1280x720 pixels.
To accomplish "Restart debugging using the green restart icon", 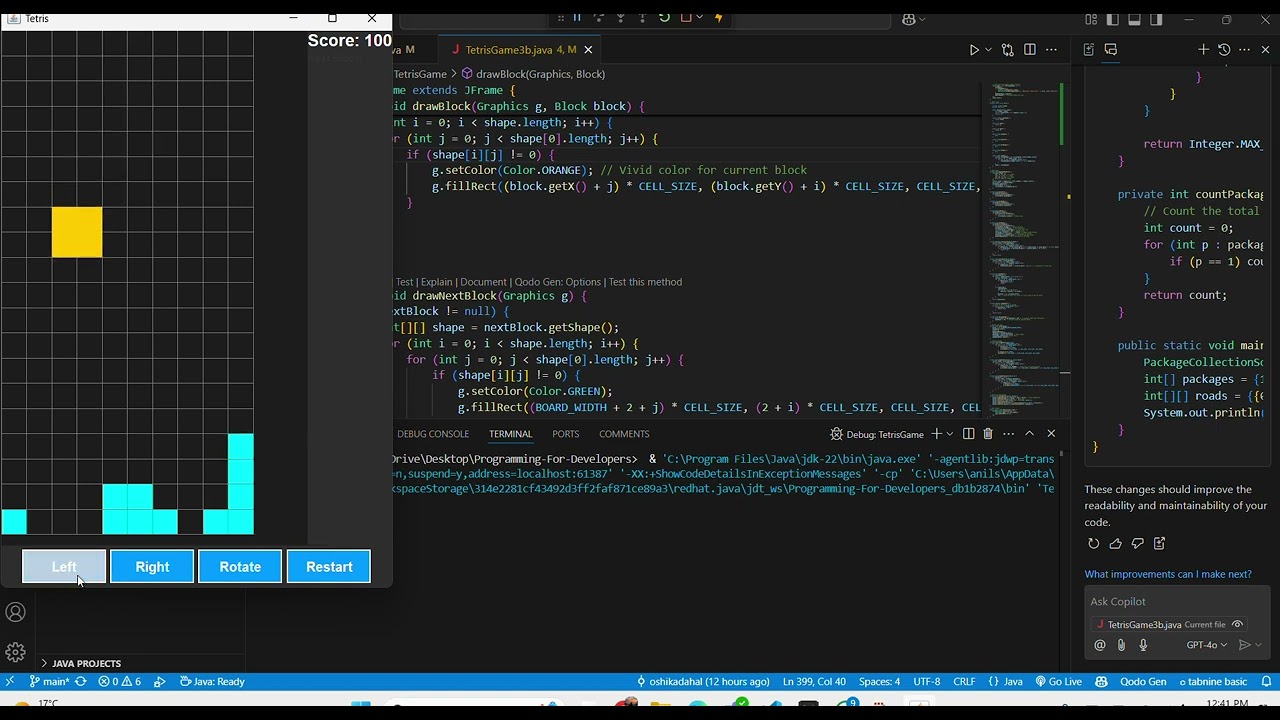I will [x=664, y=17].
